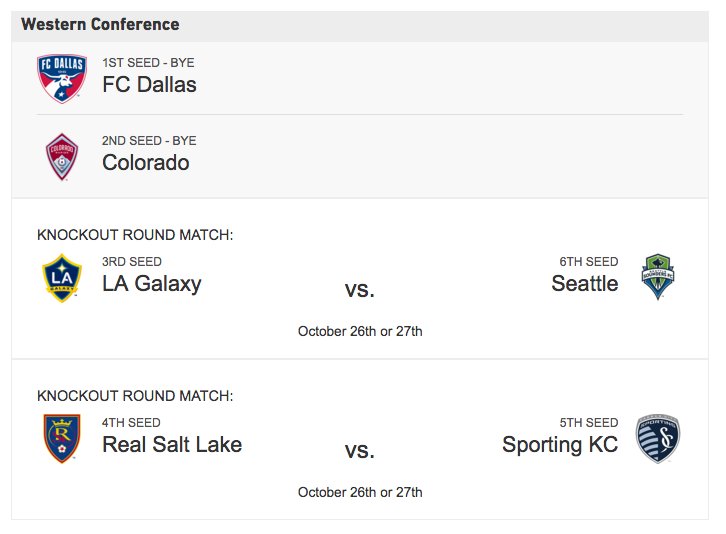Image resolution: width=726 pixels, height=534 pixels.
Task: Open the Colorado team name link
Action: [x=146, y=163]
